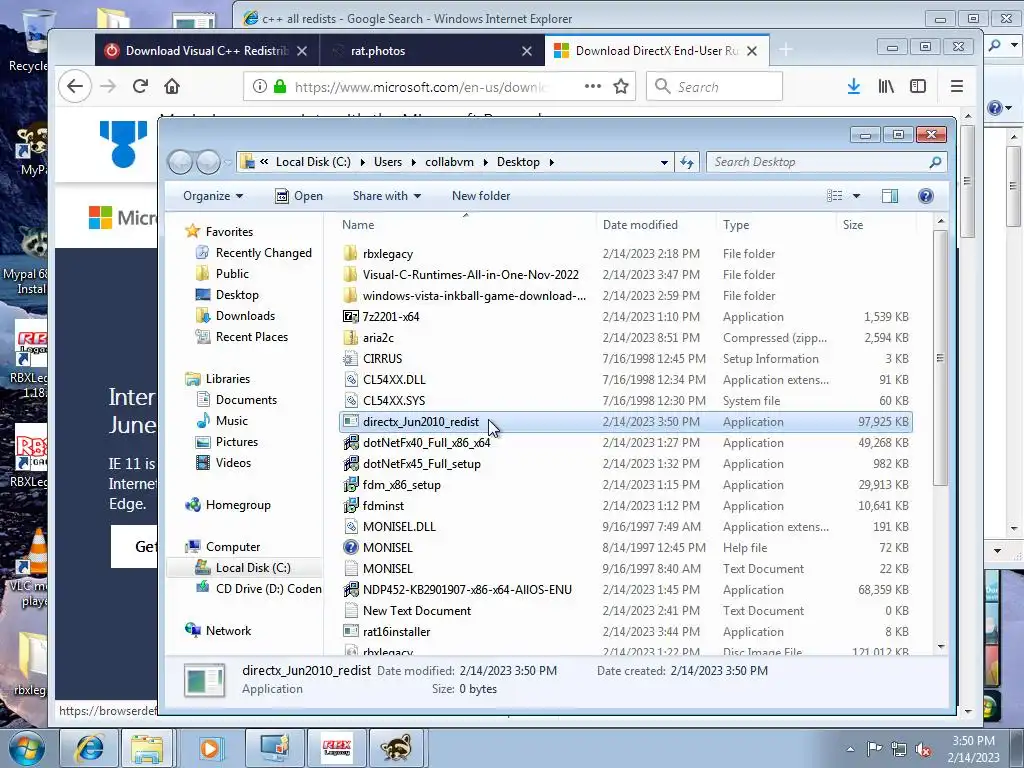Open page actions three-dot menu

(x=593, y=86)
